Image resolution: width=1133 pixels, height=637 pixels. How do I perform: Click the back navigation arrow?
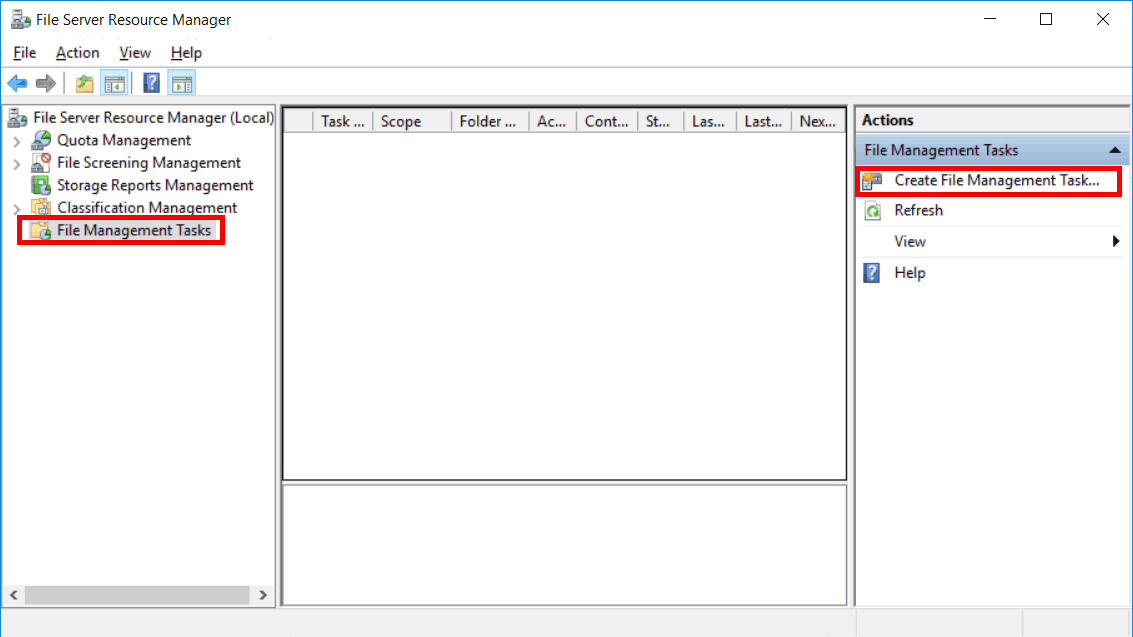click(17, 82)
